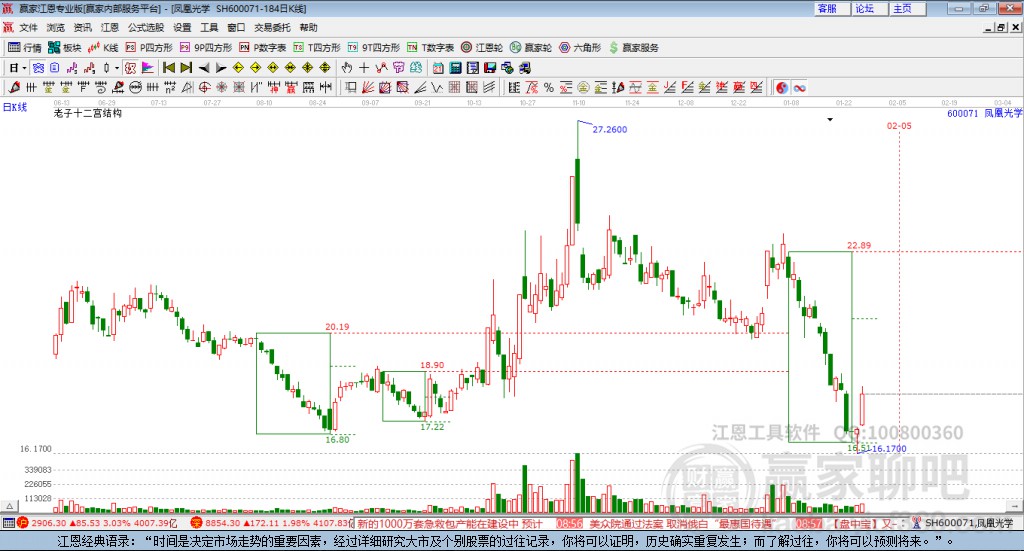Click the 主页 button in title bar
1024x551 pixels.
pyautogui.click(x=907, y=8)
